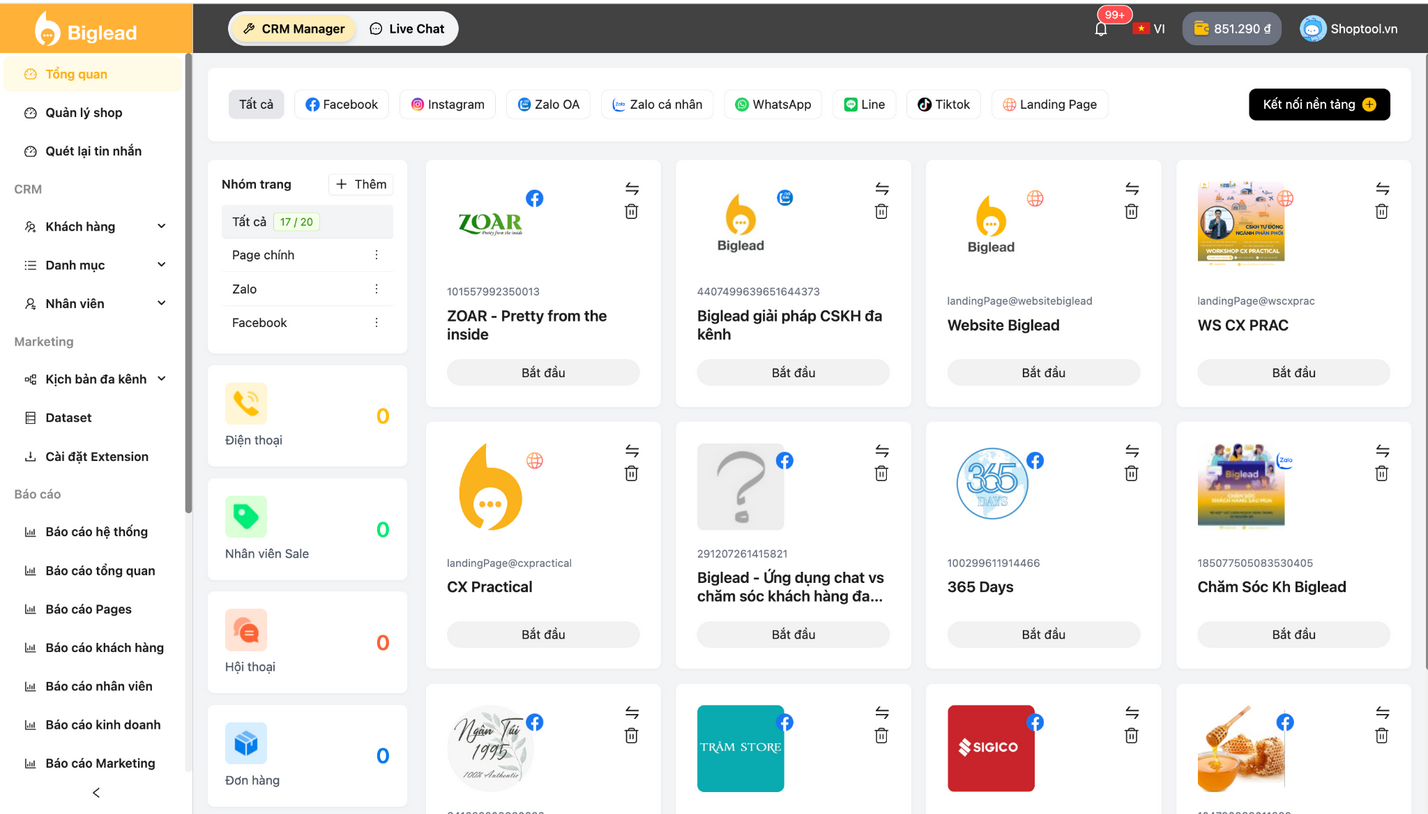This screenshot has width=1428, height=814.
Task: Delete the ZOAR page with trash icon
Action: (x=631, y=212)
